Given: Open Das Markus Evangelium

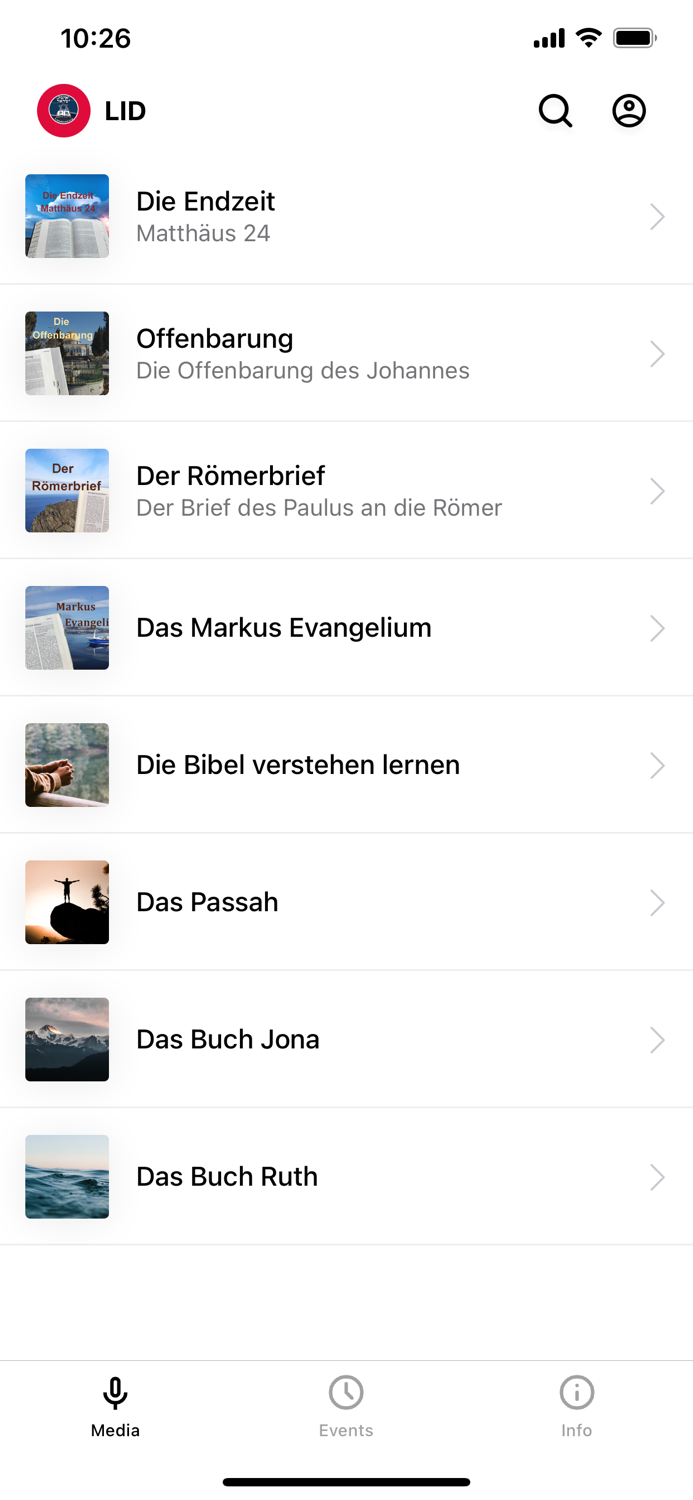Looking at the screenshot, I should [x=284, y=628].
